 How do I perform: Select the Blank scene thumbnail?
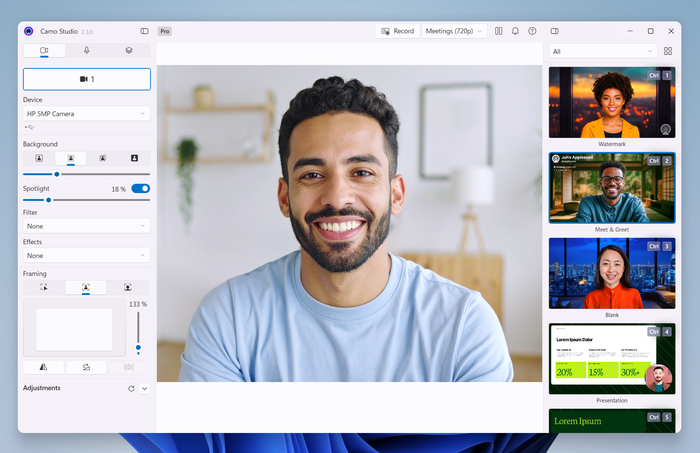[x=612, y=273]
